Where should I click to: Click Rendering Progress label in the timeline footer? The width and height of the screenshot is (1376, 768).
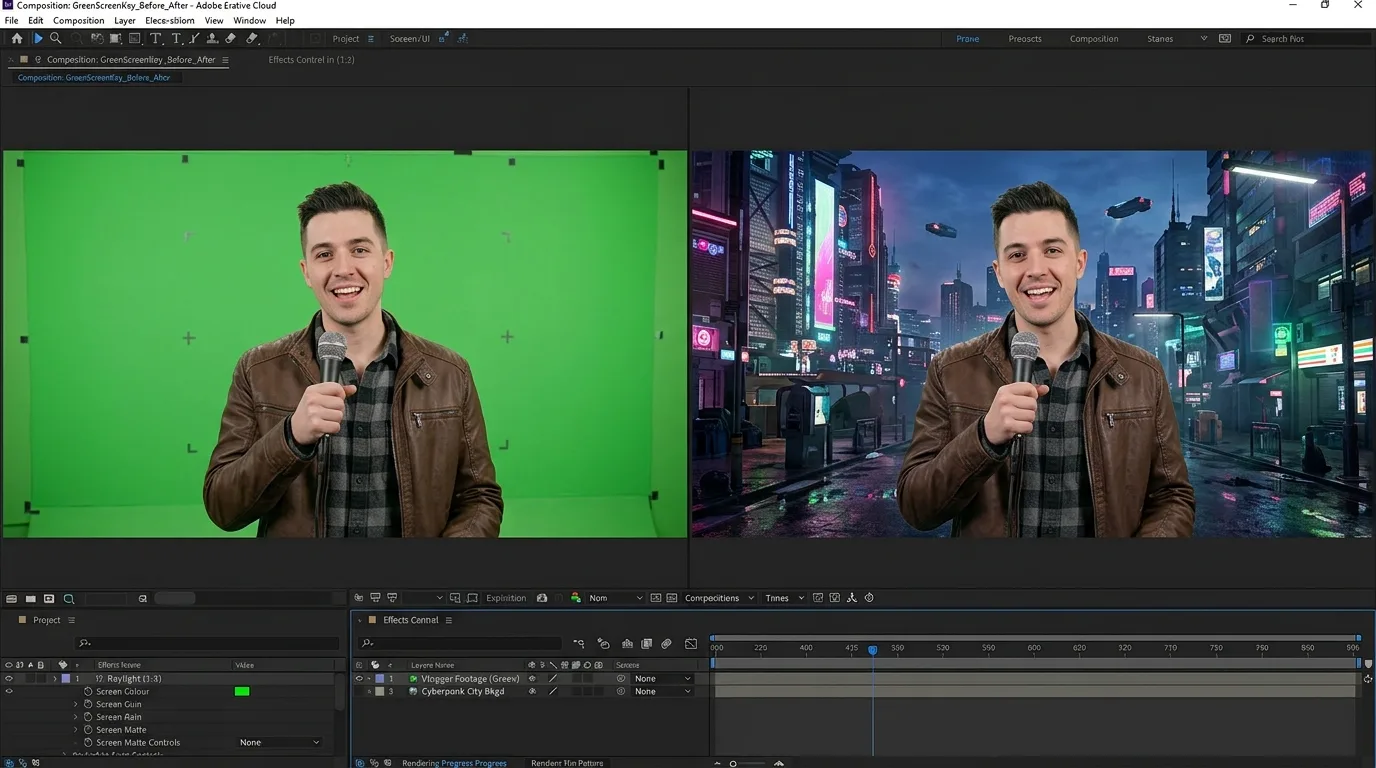point(454,763)
